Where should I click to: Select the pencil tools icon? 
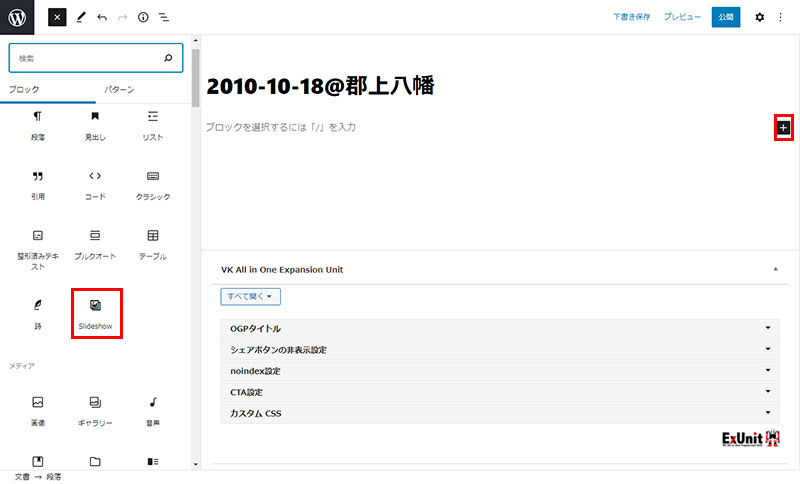pos(81,17)
